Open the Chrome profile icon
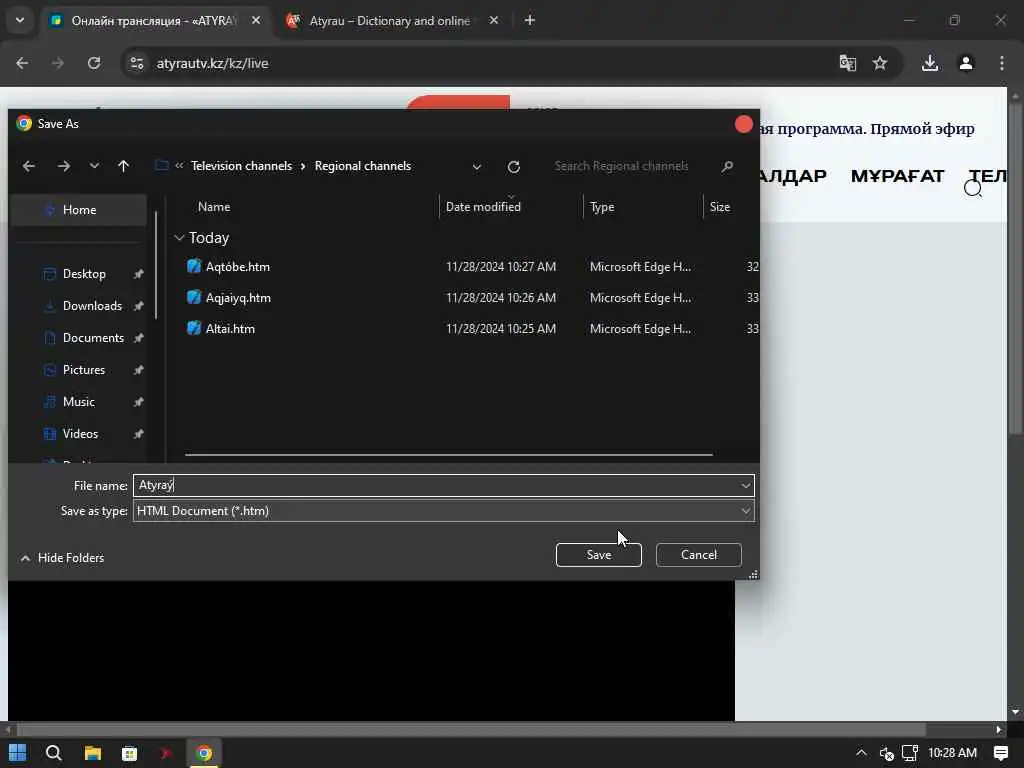The height and width of the screenshot is (768, 1024). [966, 63]
